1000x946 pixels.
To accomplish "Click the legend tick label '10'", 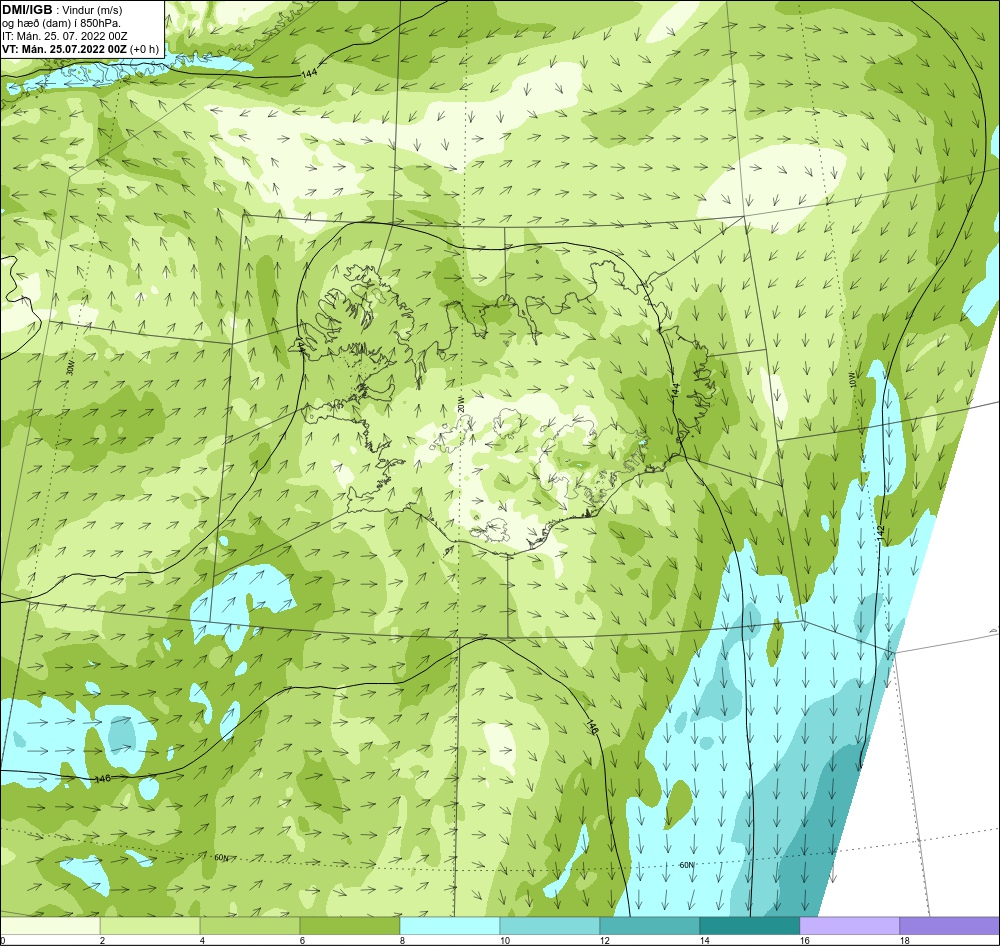I will point(504,940).
